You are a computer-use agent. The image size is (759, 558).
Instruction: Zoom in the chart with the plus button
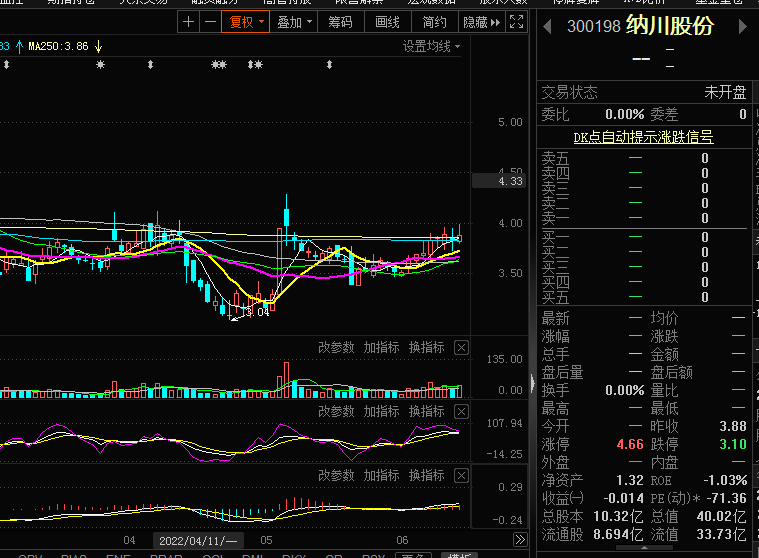click(188, 22)
